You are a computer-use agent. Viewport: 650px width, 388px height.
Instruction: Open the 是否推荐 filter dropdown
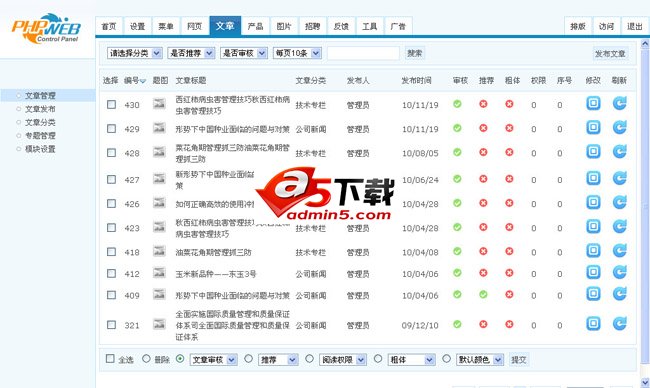tap(191, 53)
